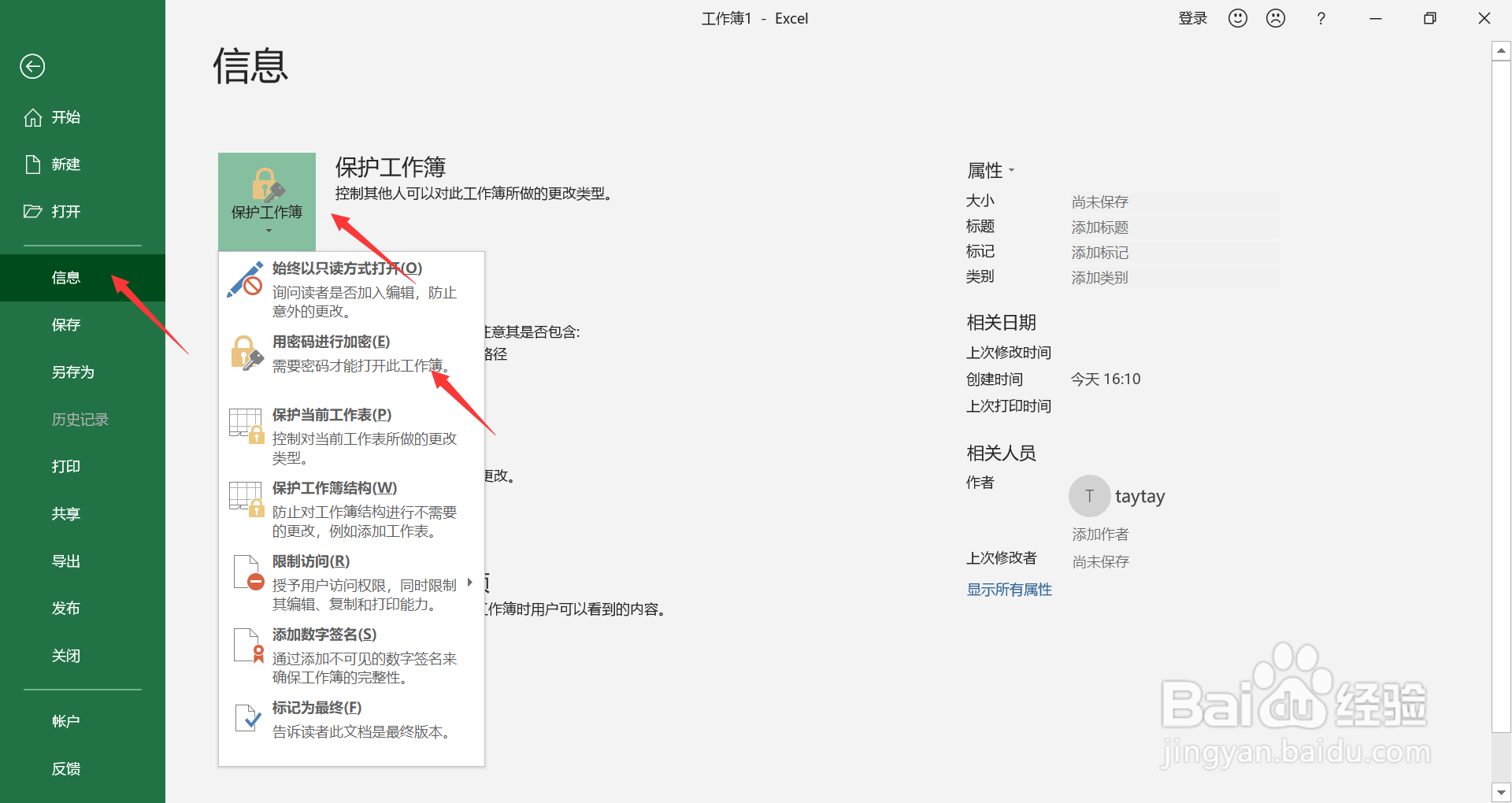Open the 信息 tab in sidebar
Image resolution: width=1512 pixels, height=803 pixels.
[x=83, y=278]
